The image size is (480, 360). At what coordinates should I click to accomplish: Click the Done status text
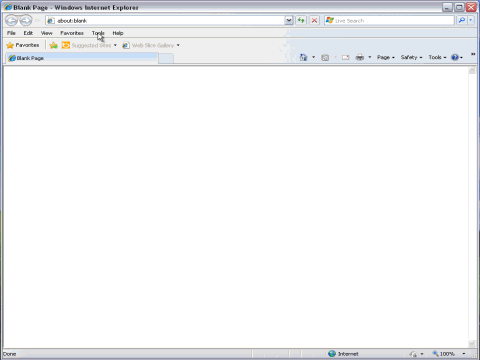[x=10, y=354]
